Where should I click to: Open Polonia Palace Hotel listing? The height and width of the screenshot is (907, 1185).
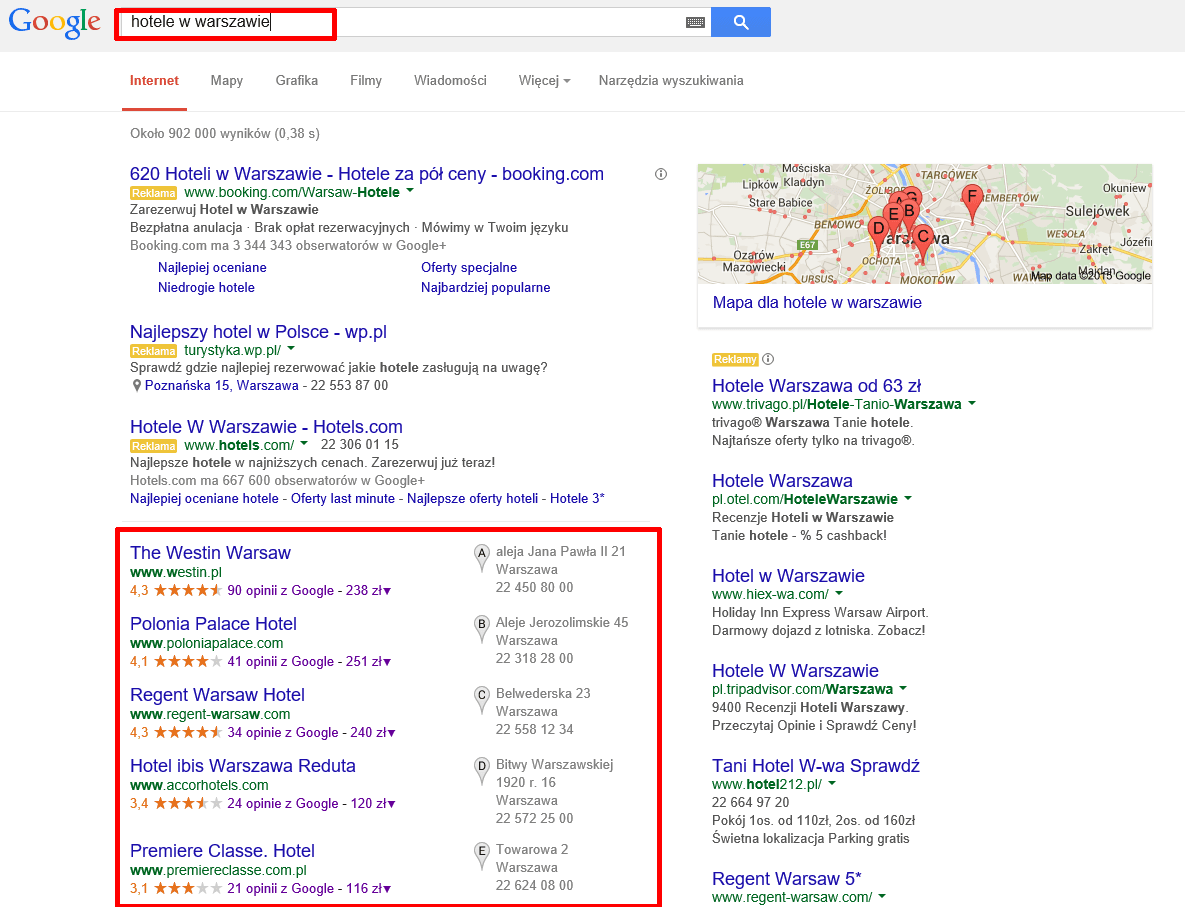(x=213, y=624)
